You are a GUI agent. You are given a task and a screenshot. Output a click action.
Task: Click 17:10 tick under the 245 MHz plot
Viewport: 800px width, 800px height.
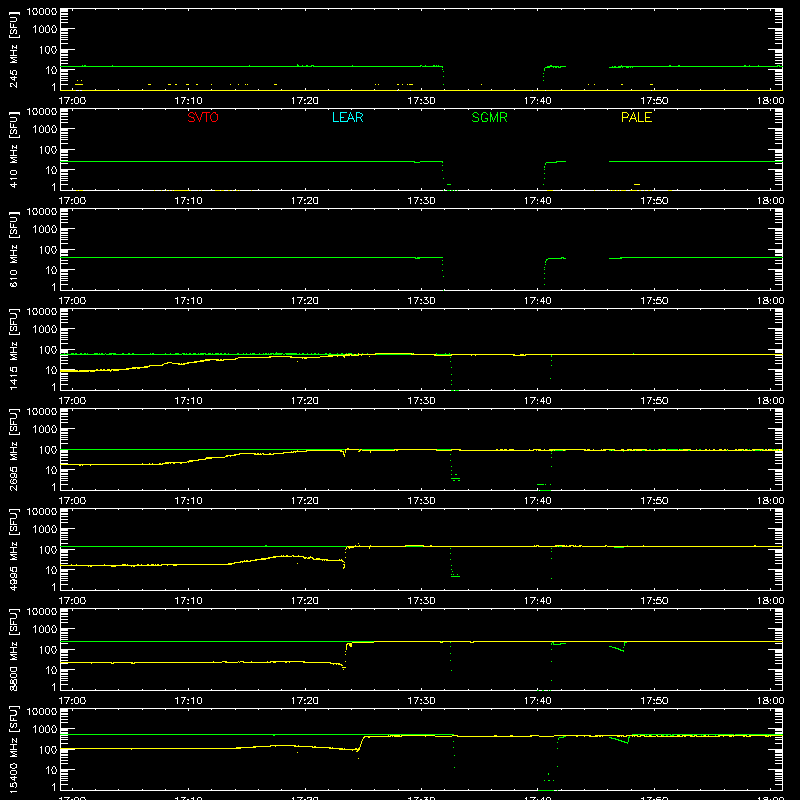[188, 101]
